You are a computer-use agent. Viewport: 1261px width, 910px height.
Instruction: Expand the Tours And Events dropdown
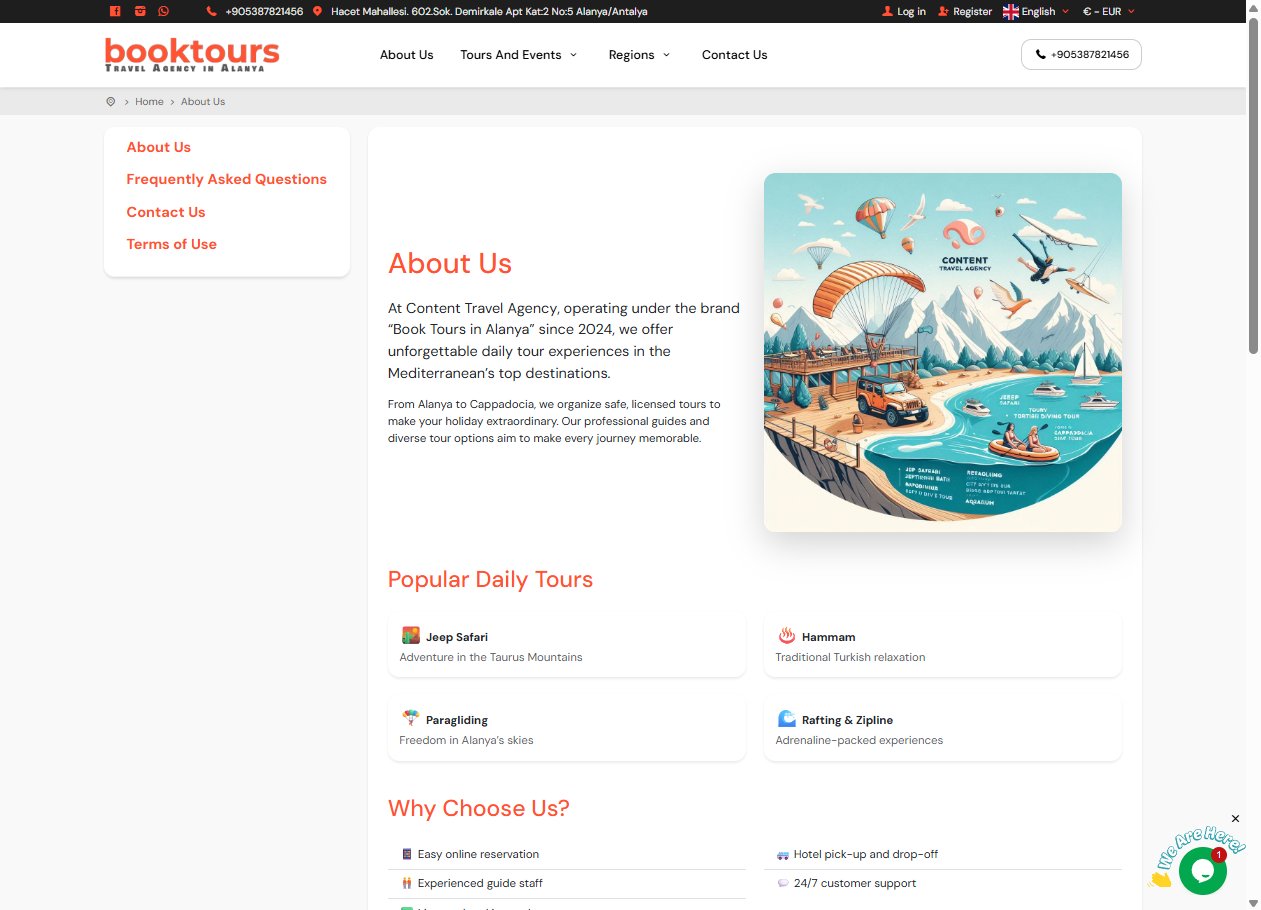pos(519,55)
